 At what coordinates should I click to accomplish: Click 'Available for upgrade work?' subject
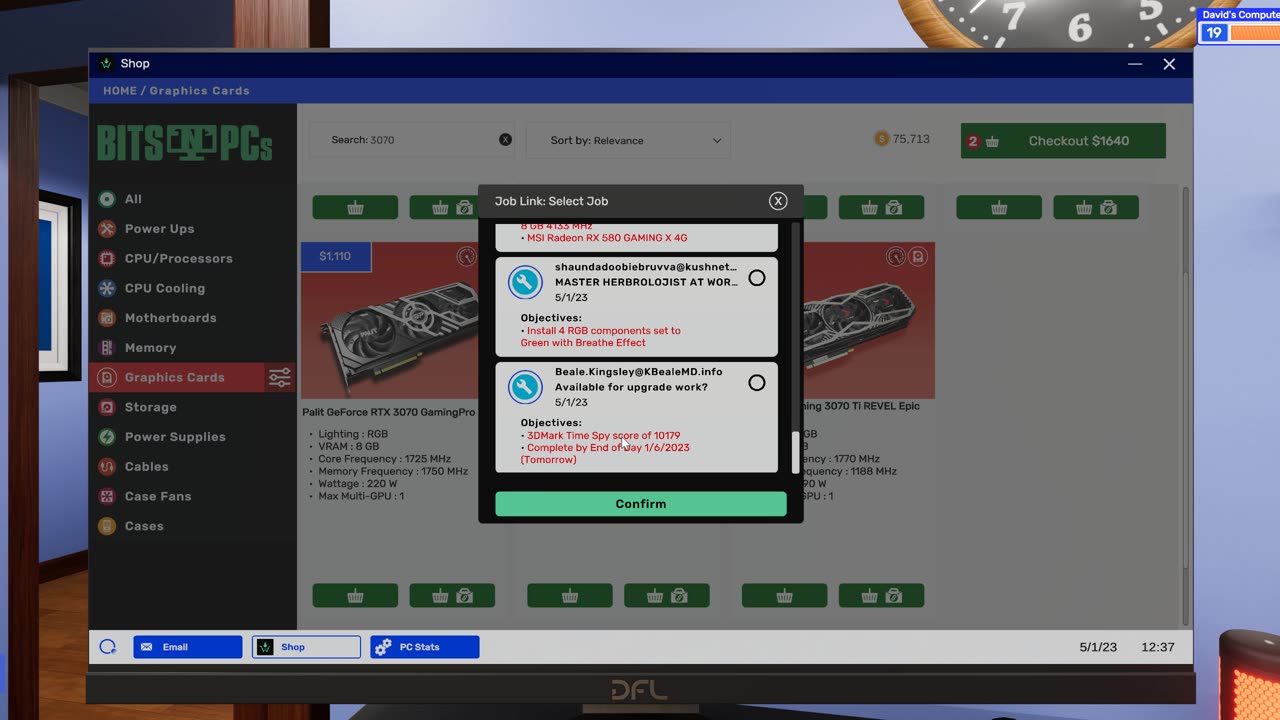coord(631,387)
